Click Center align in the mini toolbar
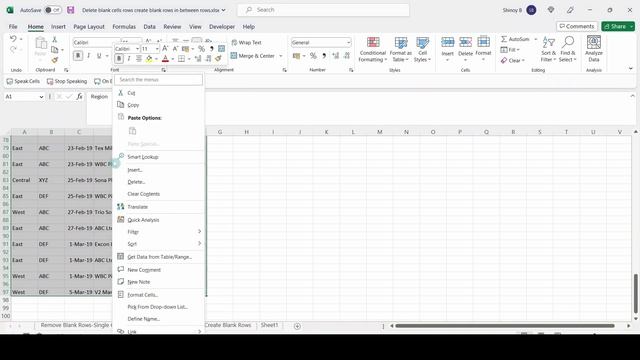Viewport: 640px width, 360px height. 139,59
